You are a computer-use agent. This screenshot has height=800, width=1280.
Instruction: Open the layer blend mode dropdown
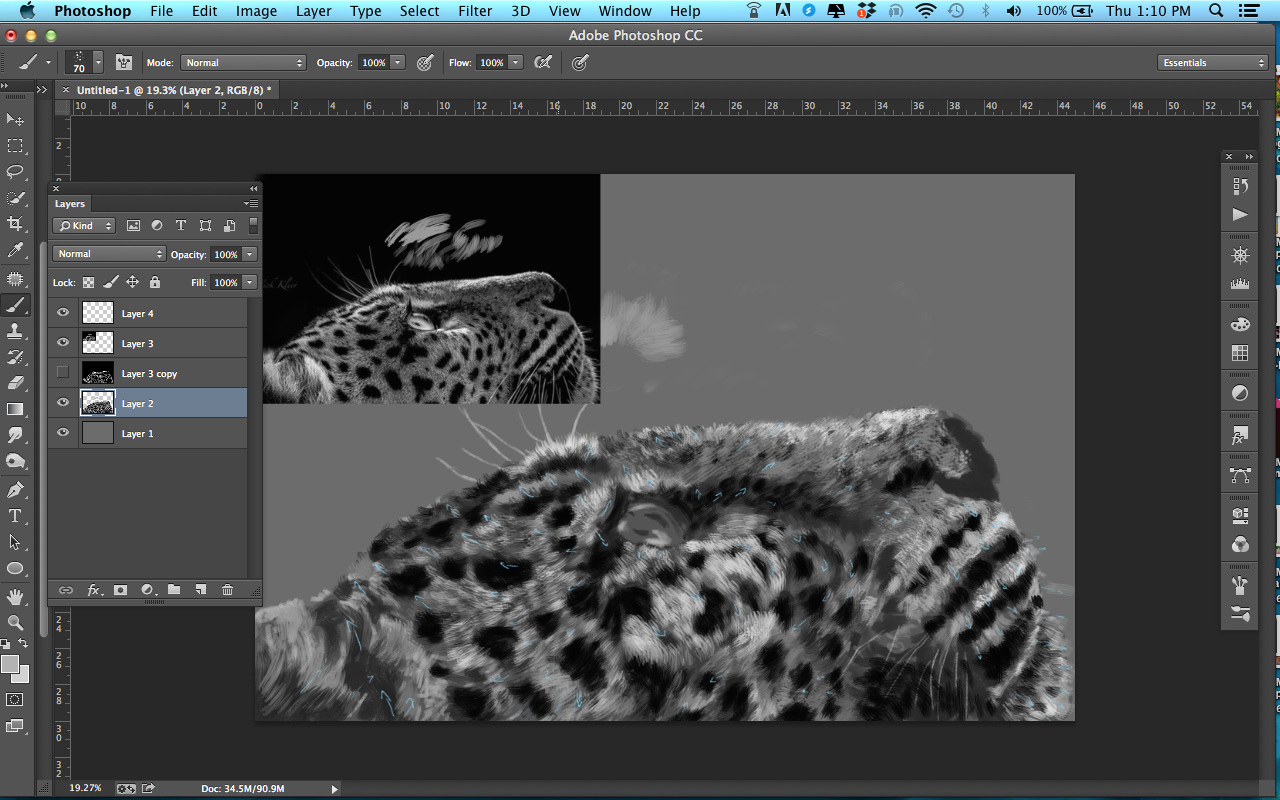pos(109,254)
